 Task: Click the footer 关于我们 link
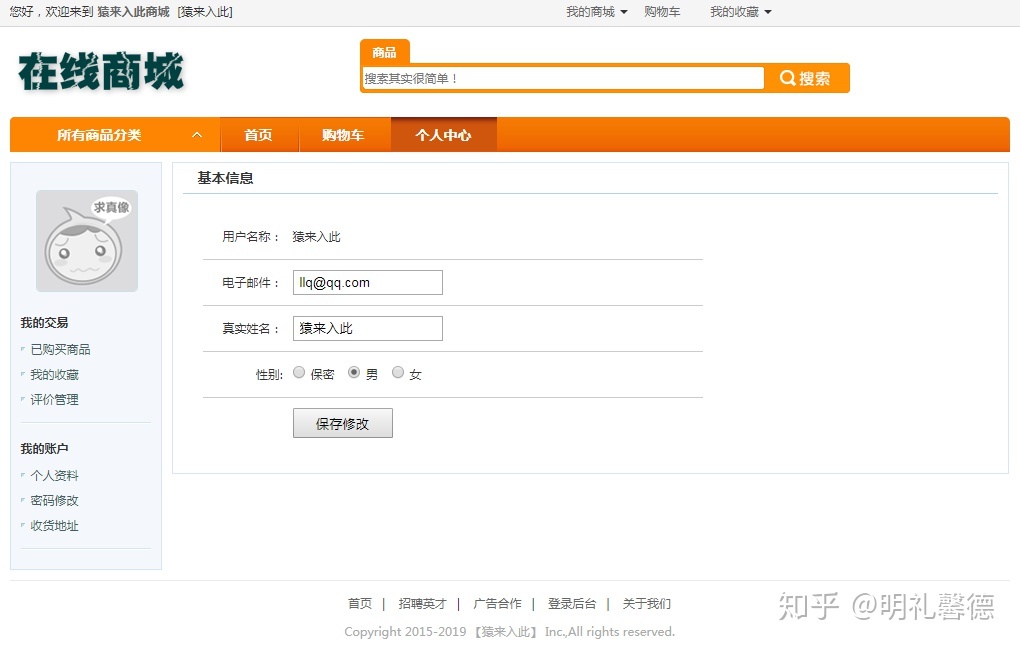pos(647,604)
